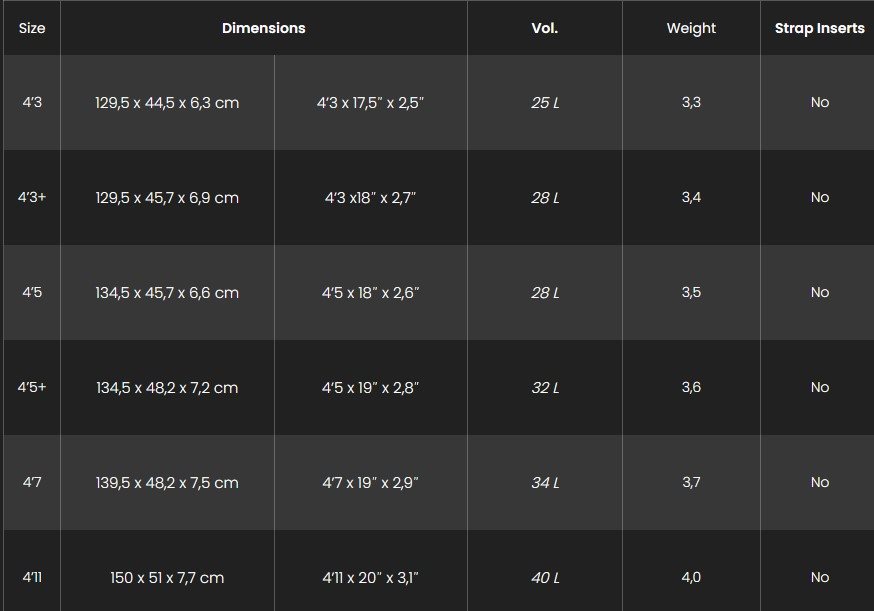Click the 32 L volume cell
The image size is (874, 611).
545,387
